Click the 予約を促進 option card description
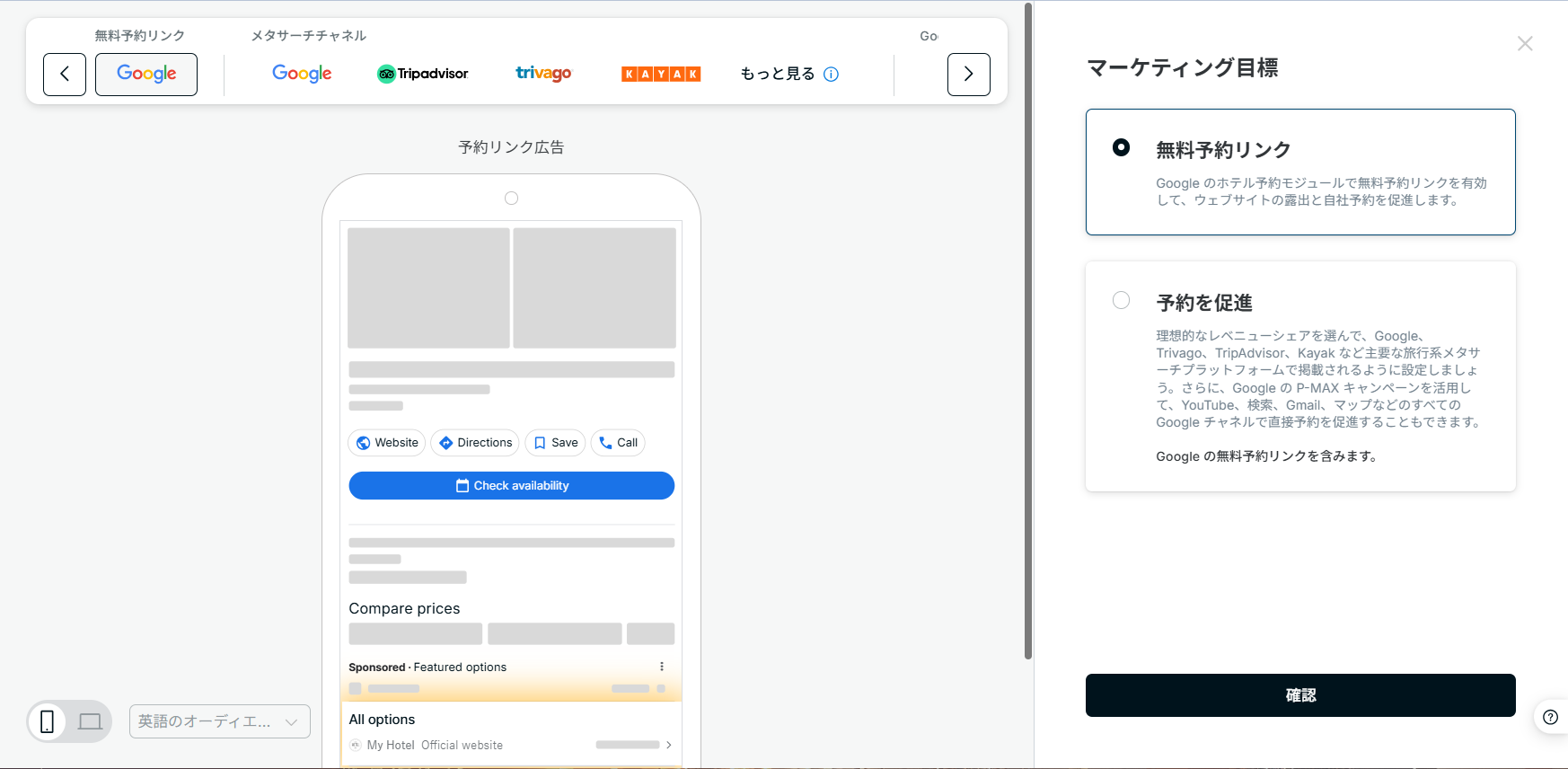This screenshot has width=1568, height=769. point(1318,378)
